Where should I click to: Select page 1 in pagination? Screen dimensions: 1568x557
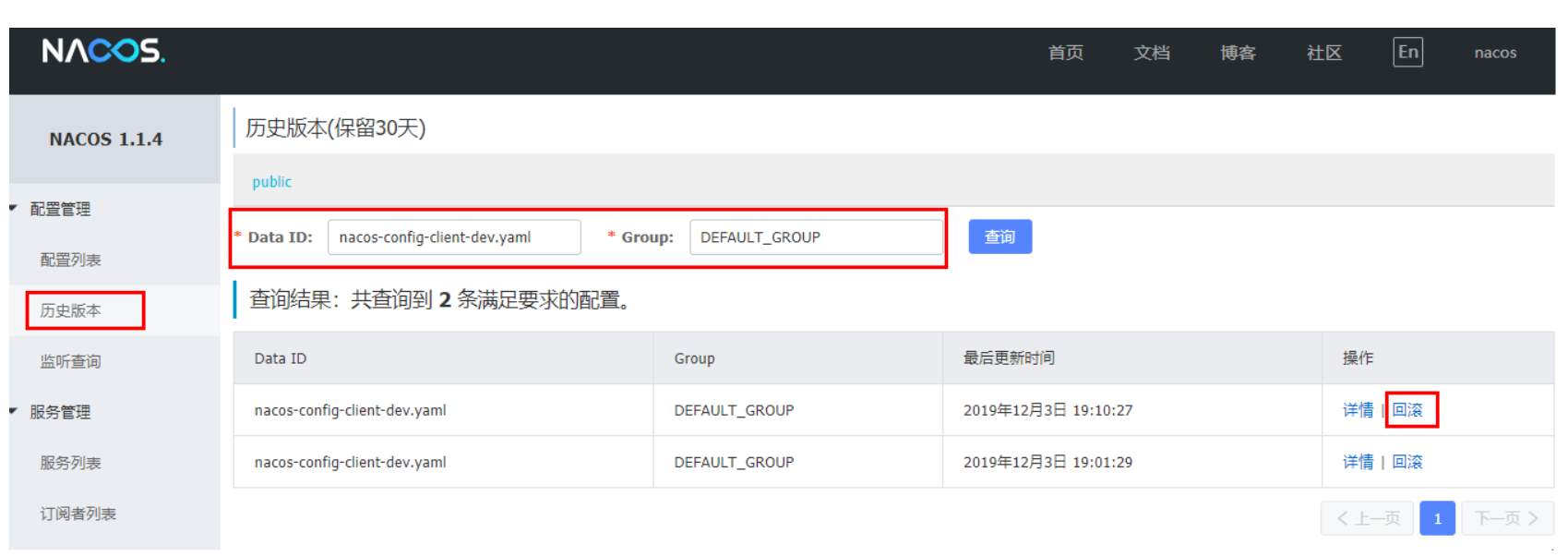pyautogui.click(x=1437, y=518)
